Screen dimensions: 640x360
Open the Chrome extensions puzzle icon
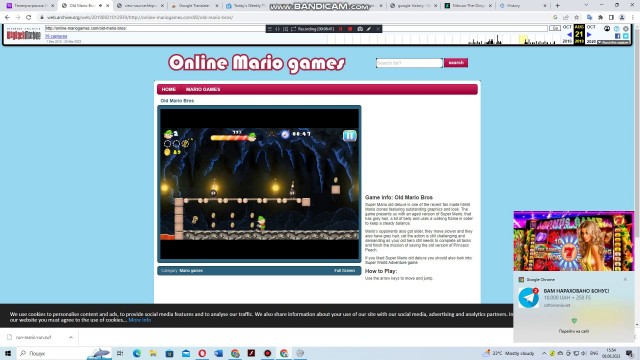(x=600, y=18)
